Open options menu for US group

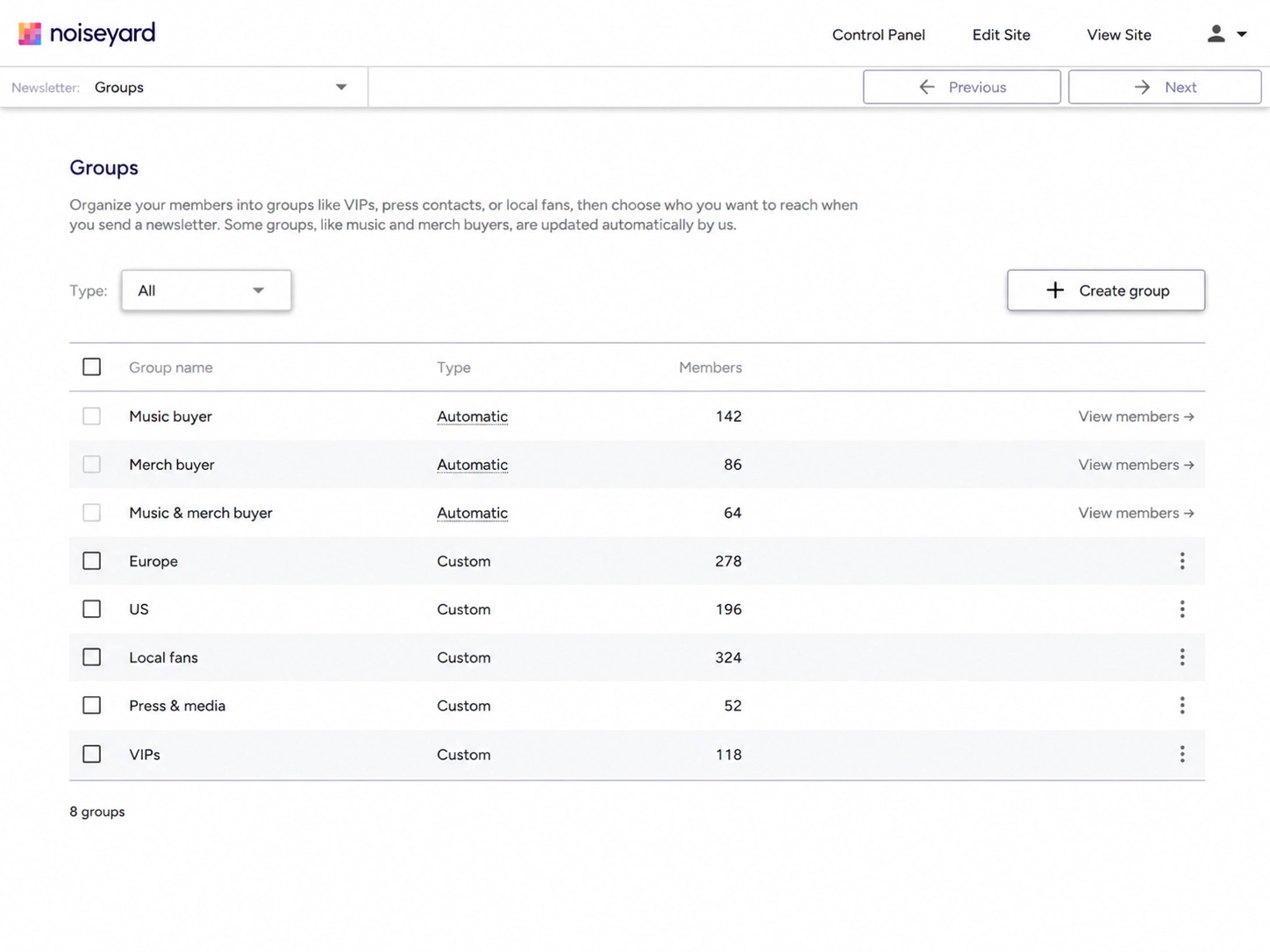pos(1182,609)
